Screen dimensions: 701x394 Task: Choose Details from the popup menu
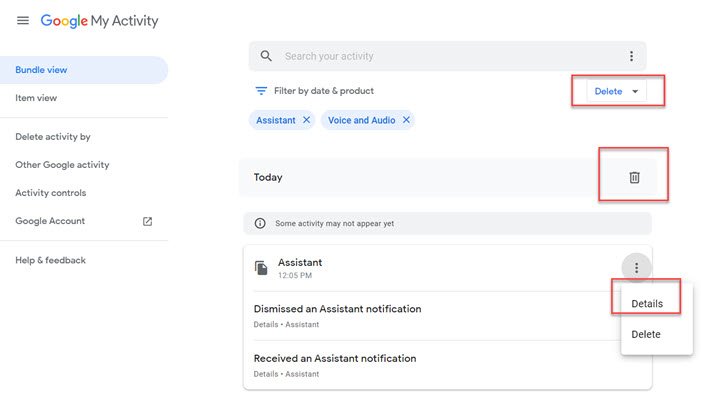click(x=647, y=304)
